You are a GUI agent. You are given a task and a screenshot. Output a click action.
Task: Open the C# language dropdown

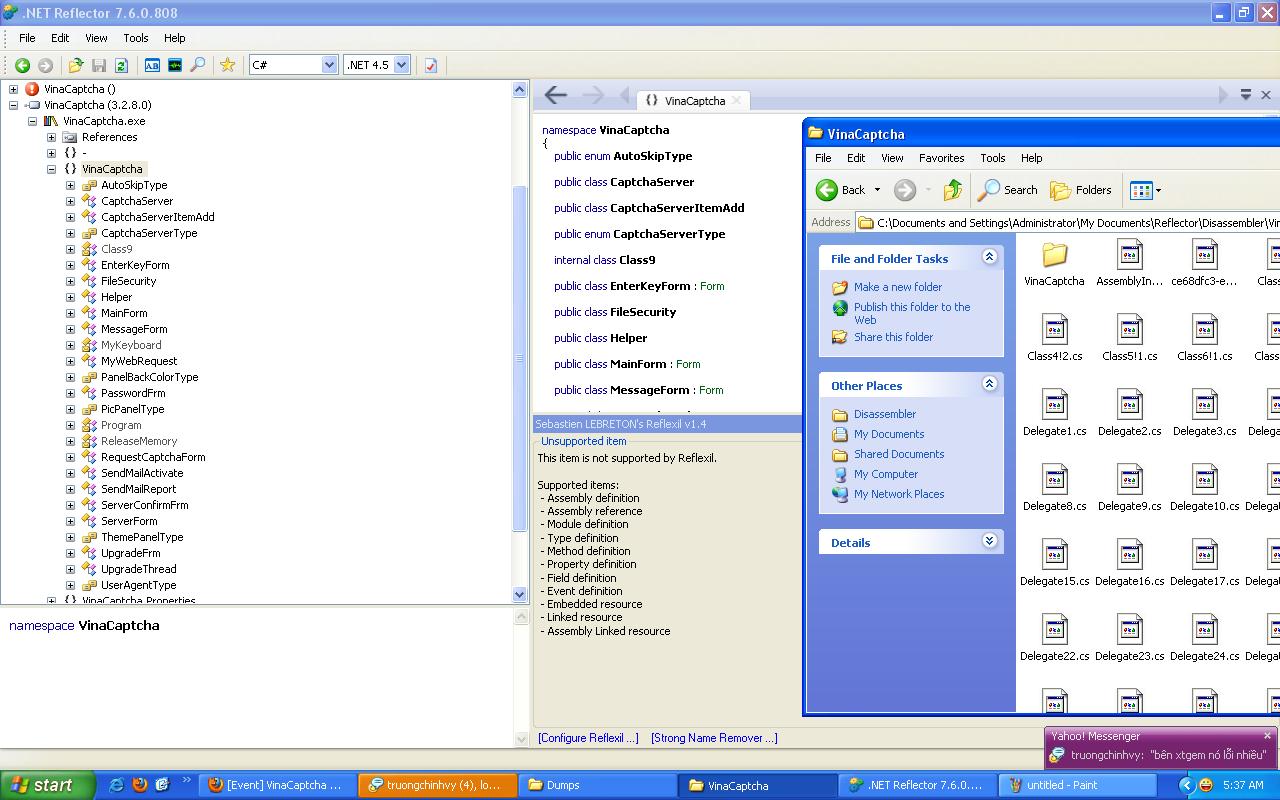pyautogui.click(x=329, y=65)
